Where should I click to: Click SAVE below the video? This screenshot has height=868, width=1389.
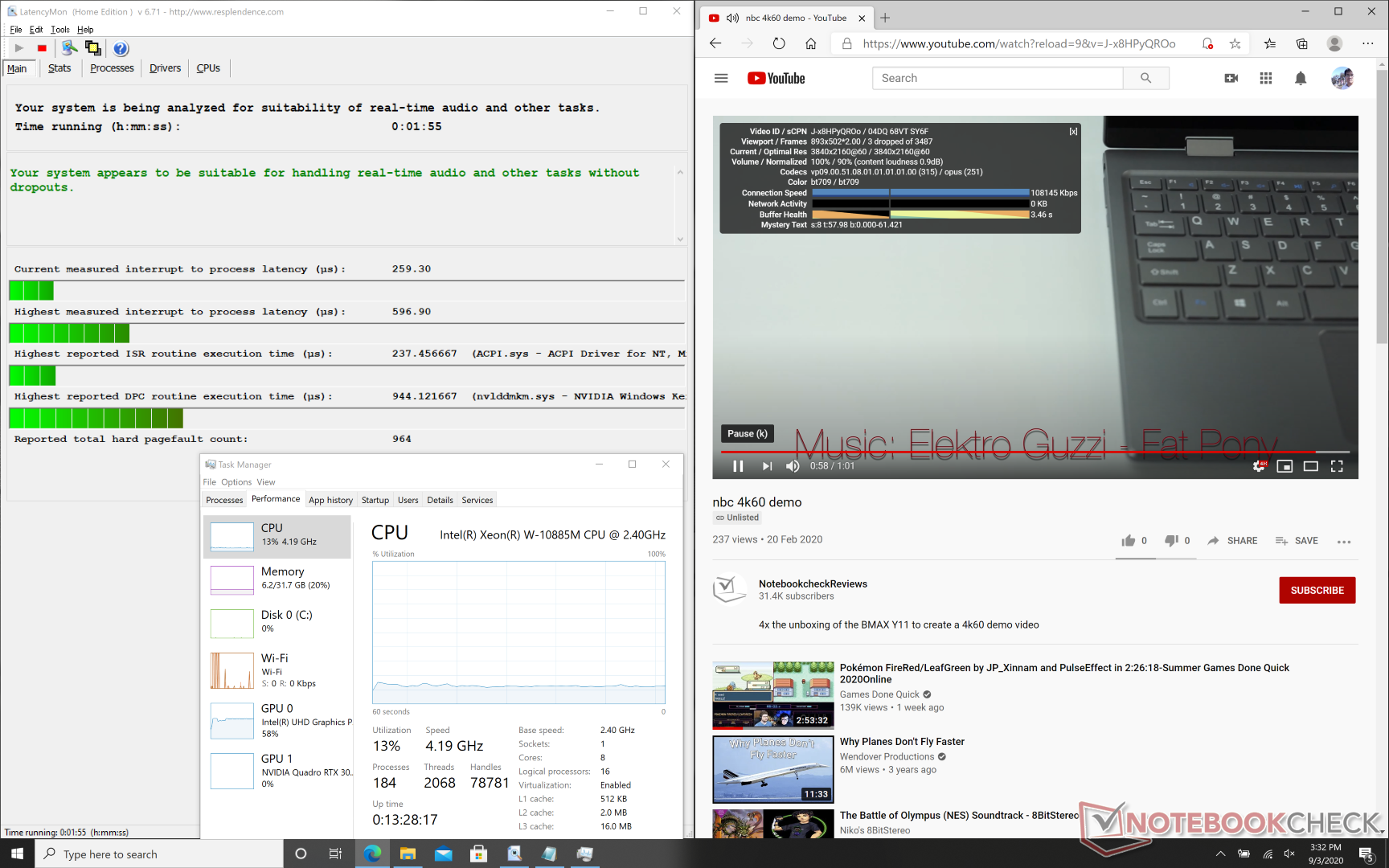[x=1296, y=541]
